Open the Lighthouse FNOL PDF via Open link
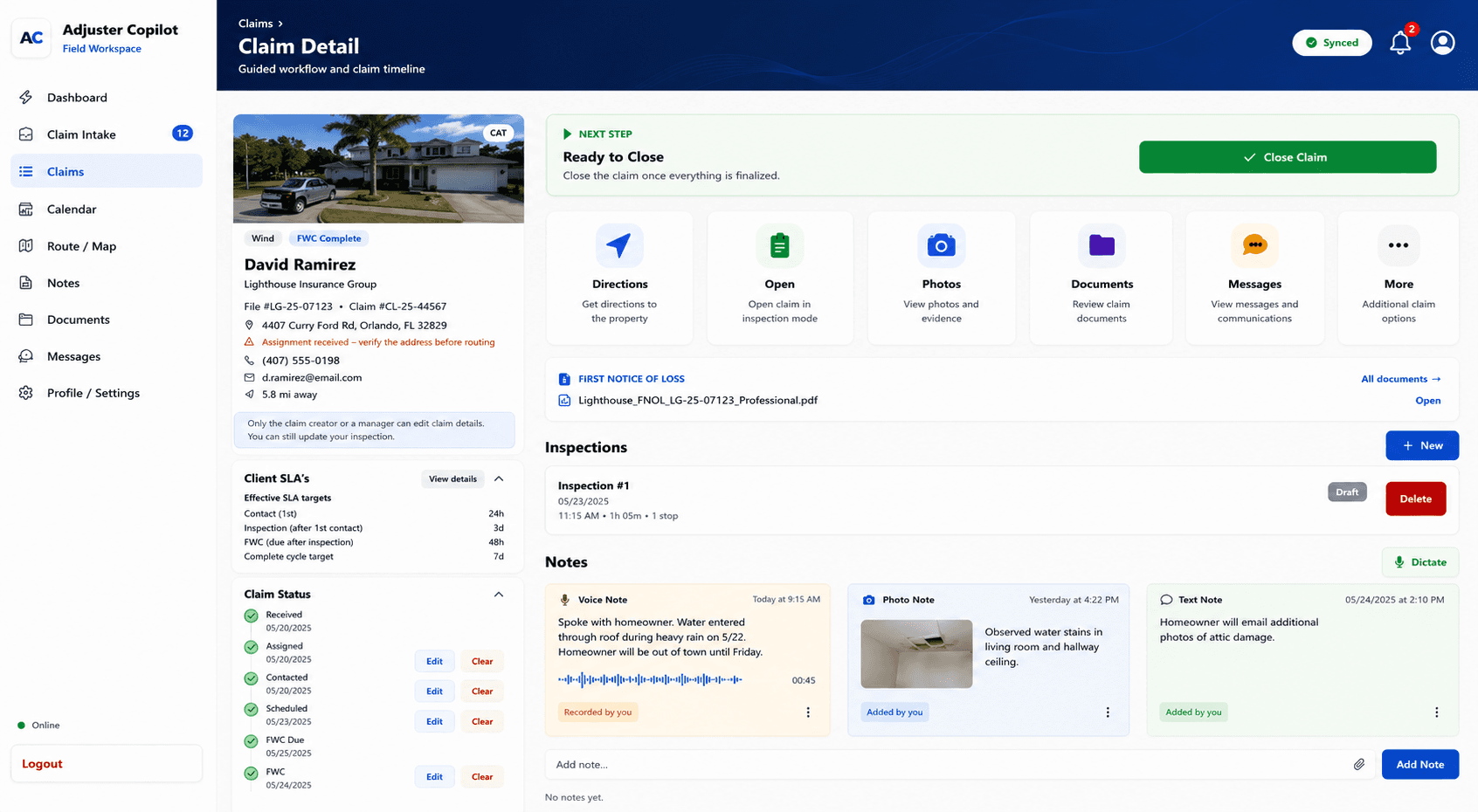Image resolution: width=1478 pixels, height=812 pixels. click(1427, 401)
